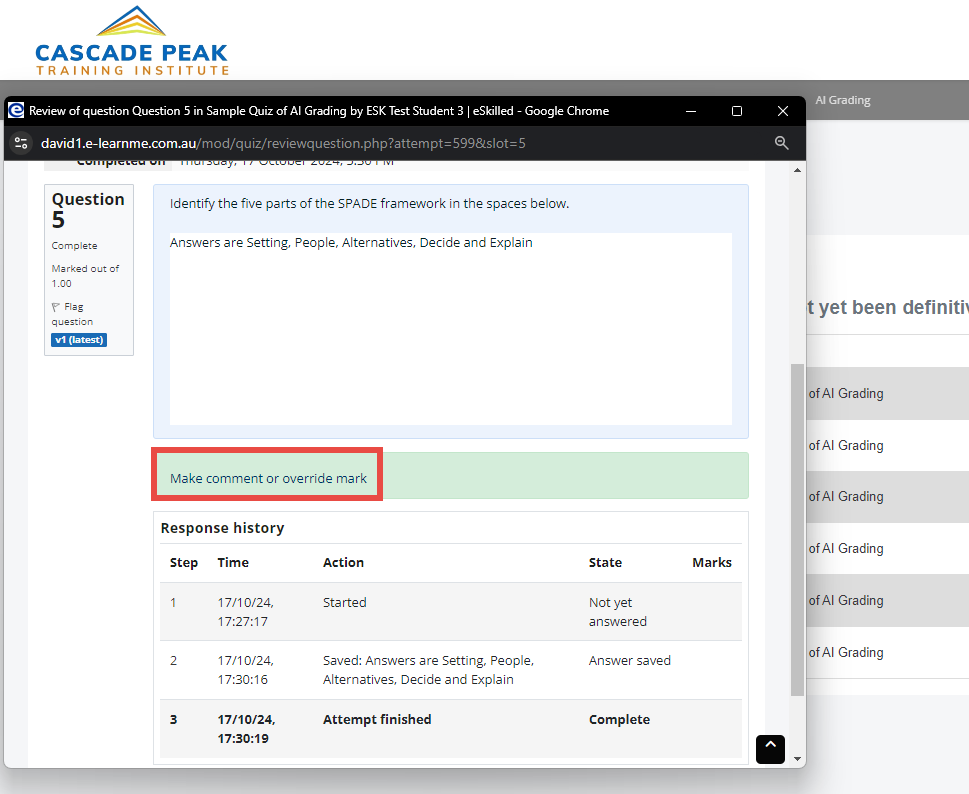Click the Saved: Answers are Setting action text
This screenshot has width=969, height=794.
[x=429, y=670]
